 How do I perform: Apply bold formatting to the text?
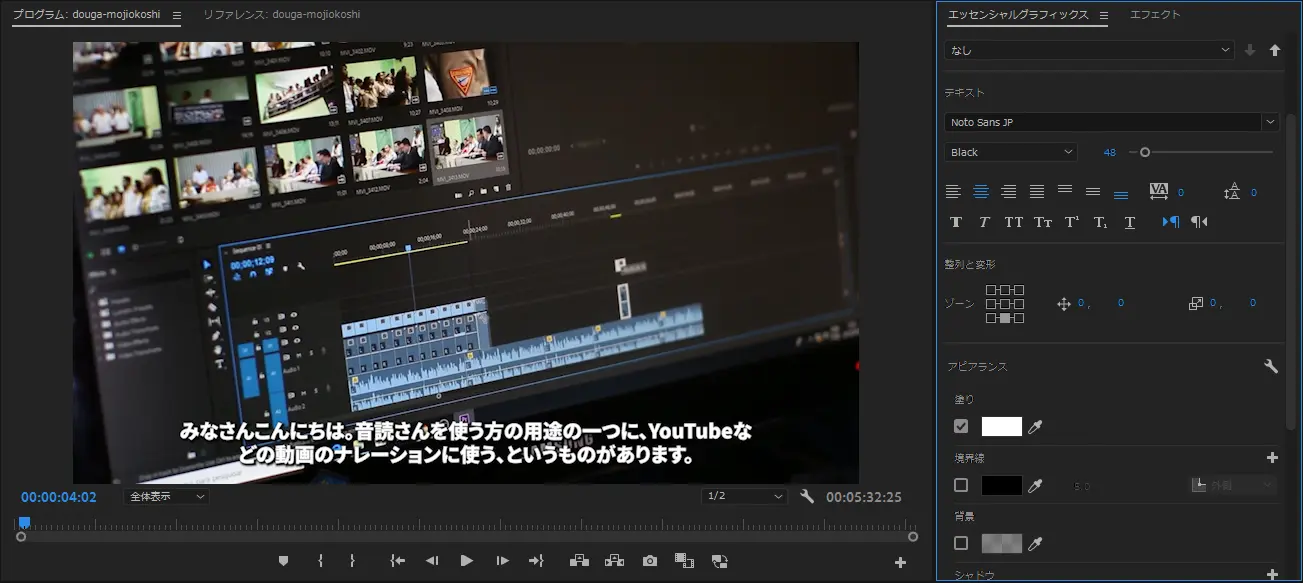tap(955, 221)
